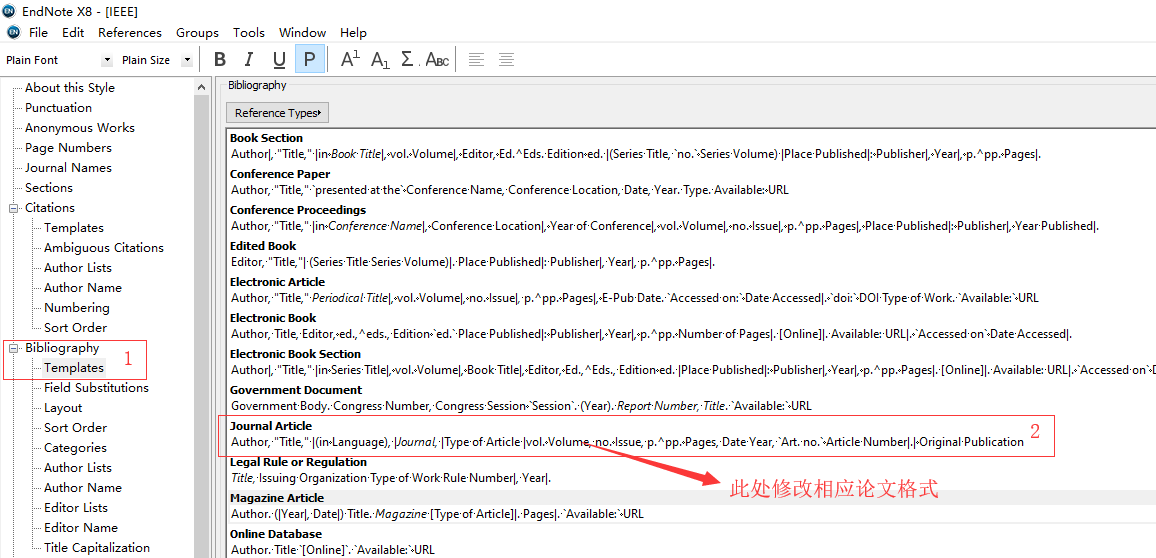
Task: Apply Superscript formatting
Action: tap(351, 59)
